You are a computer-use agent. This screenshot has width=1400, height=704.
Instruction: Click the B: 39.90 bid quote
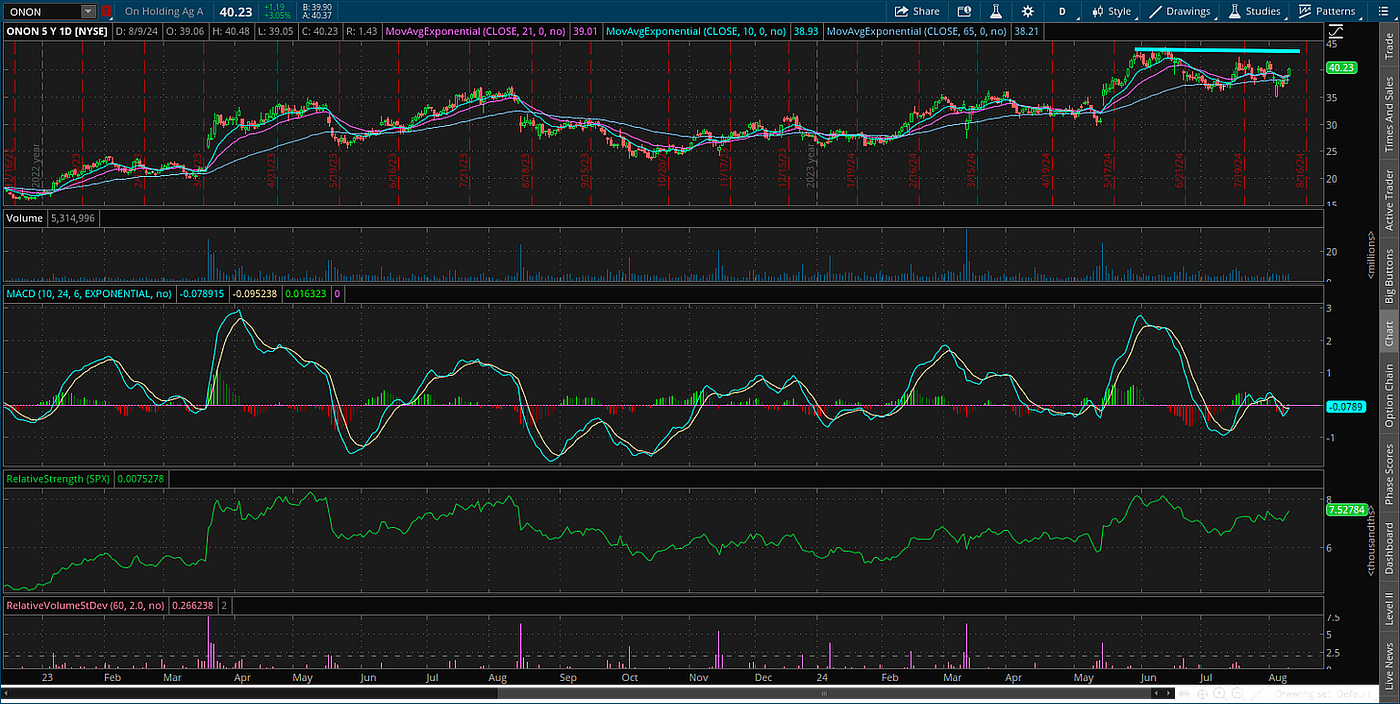click(315, 7)
